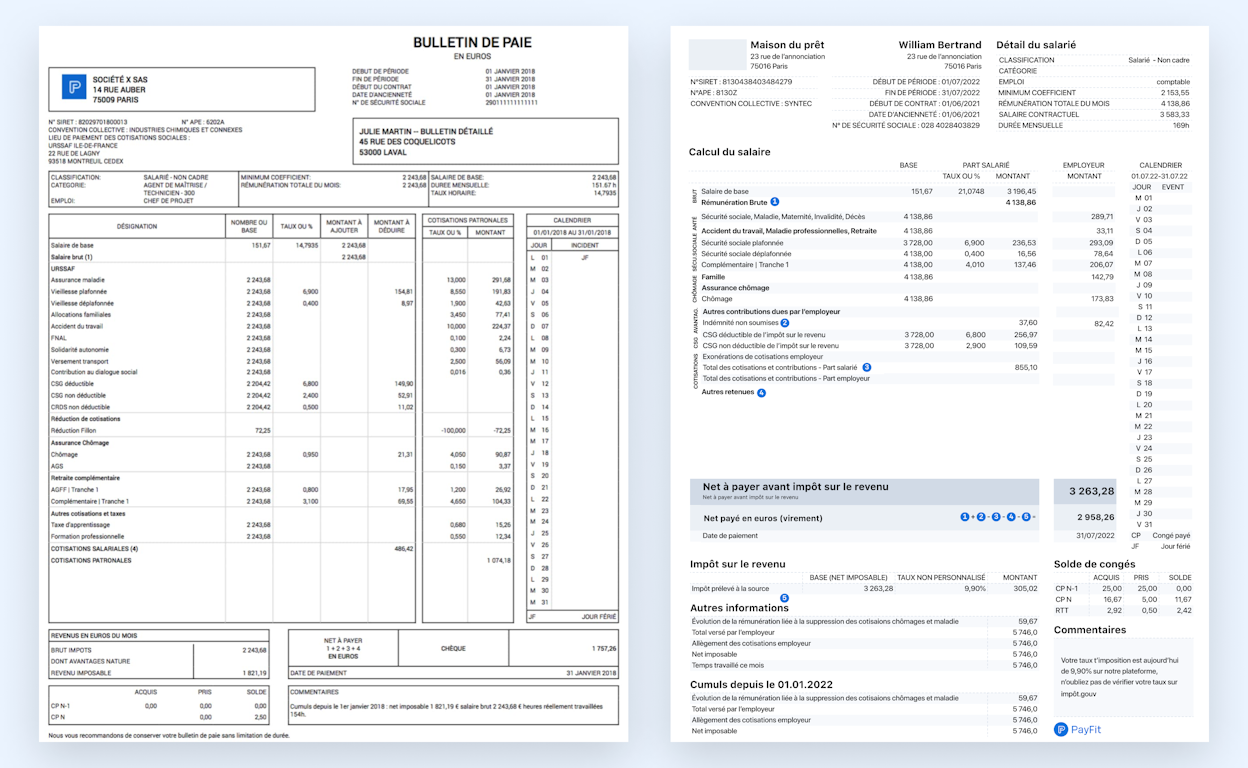Screen dimensions: 1248x768
Task: Click the "RTT" row in leave balance
Action: tap(1123, 610)
